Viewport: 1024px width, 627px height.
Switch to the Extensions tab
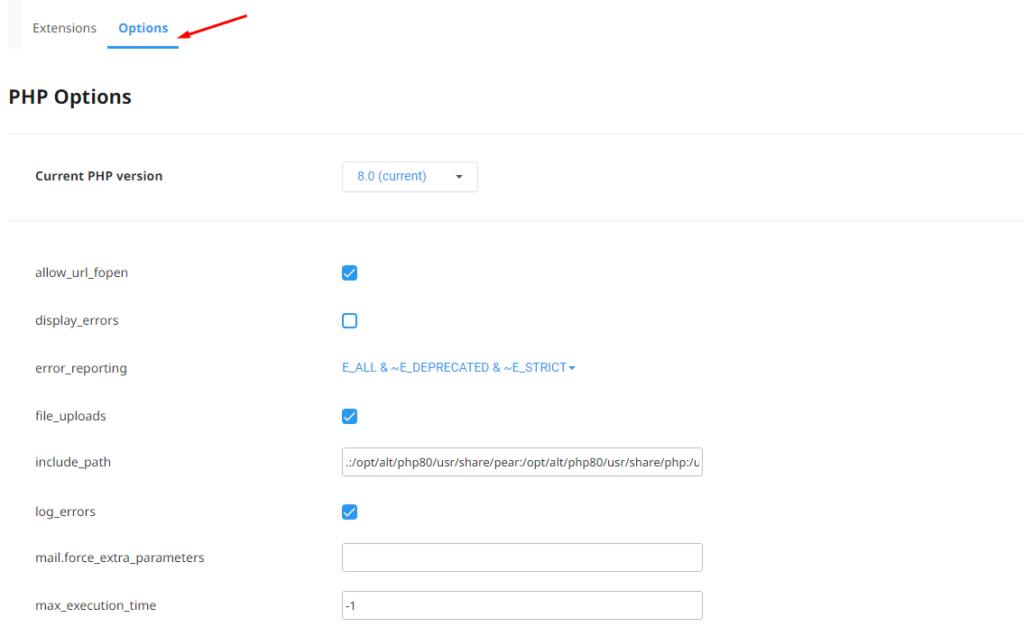tap(64, 28)
